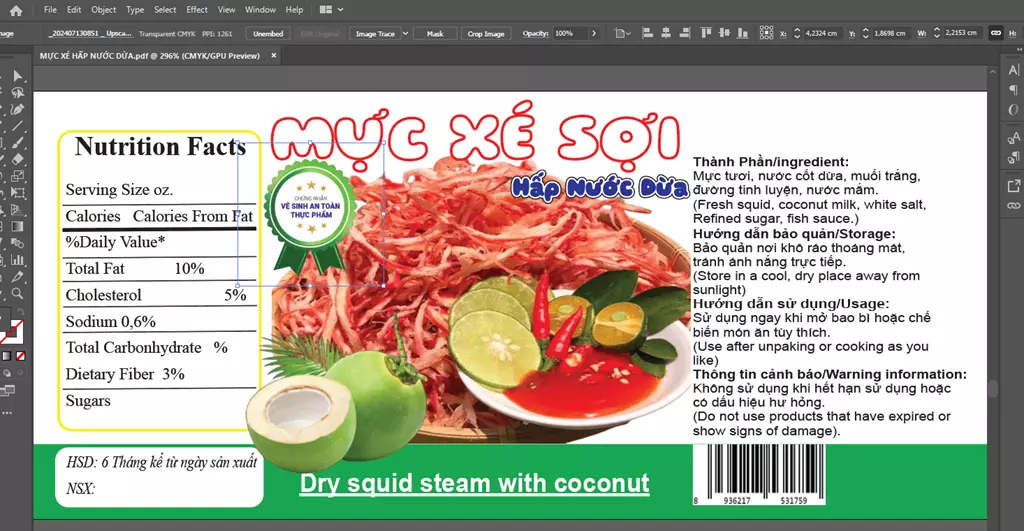Open the Links panel icon on right dock

tap(1014, 206)
